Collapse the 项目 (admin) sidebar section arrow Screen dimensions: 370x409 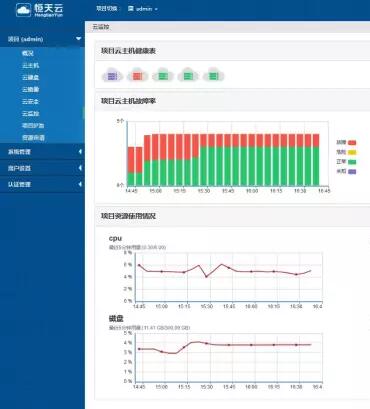pyautogui.click(x=78, y=39)
